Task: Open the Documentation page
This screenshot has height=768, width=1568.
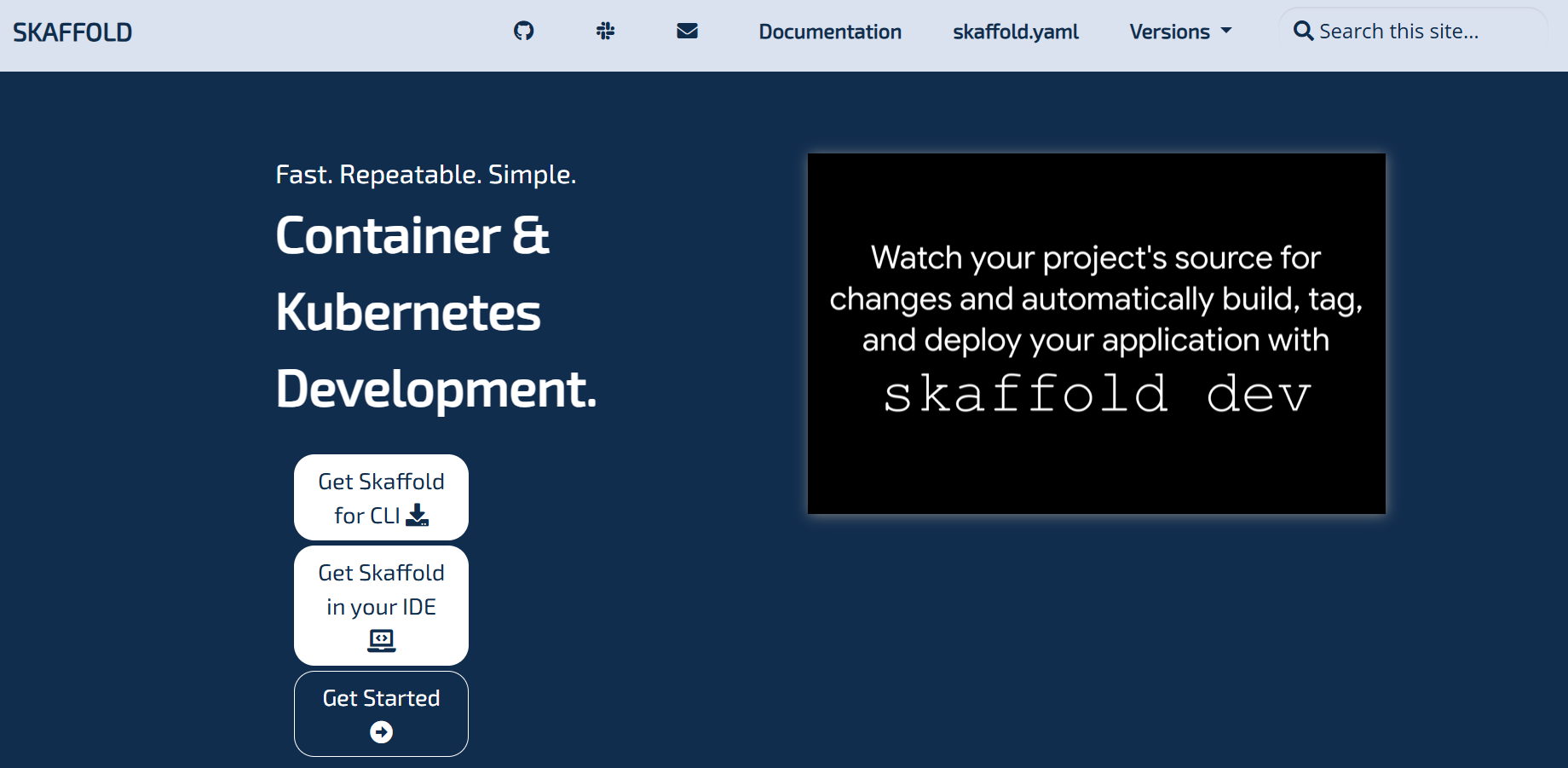Action: pyautogui.click(x=830, y=32)
